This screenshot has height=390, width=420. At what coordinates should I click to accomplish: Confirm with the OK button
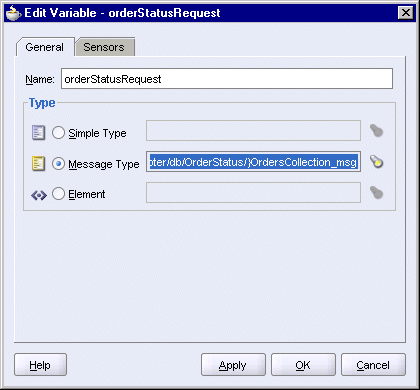(x=303, y=365)
